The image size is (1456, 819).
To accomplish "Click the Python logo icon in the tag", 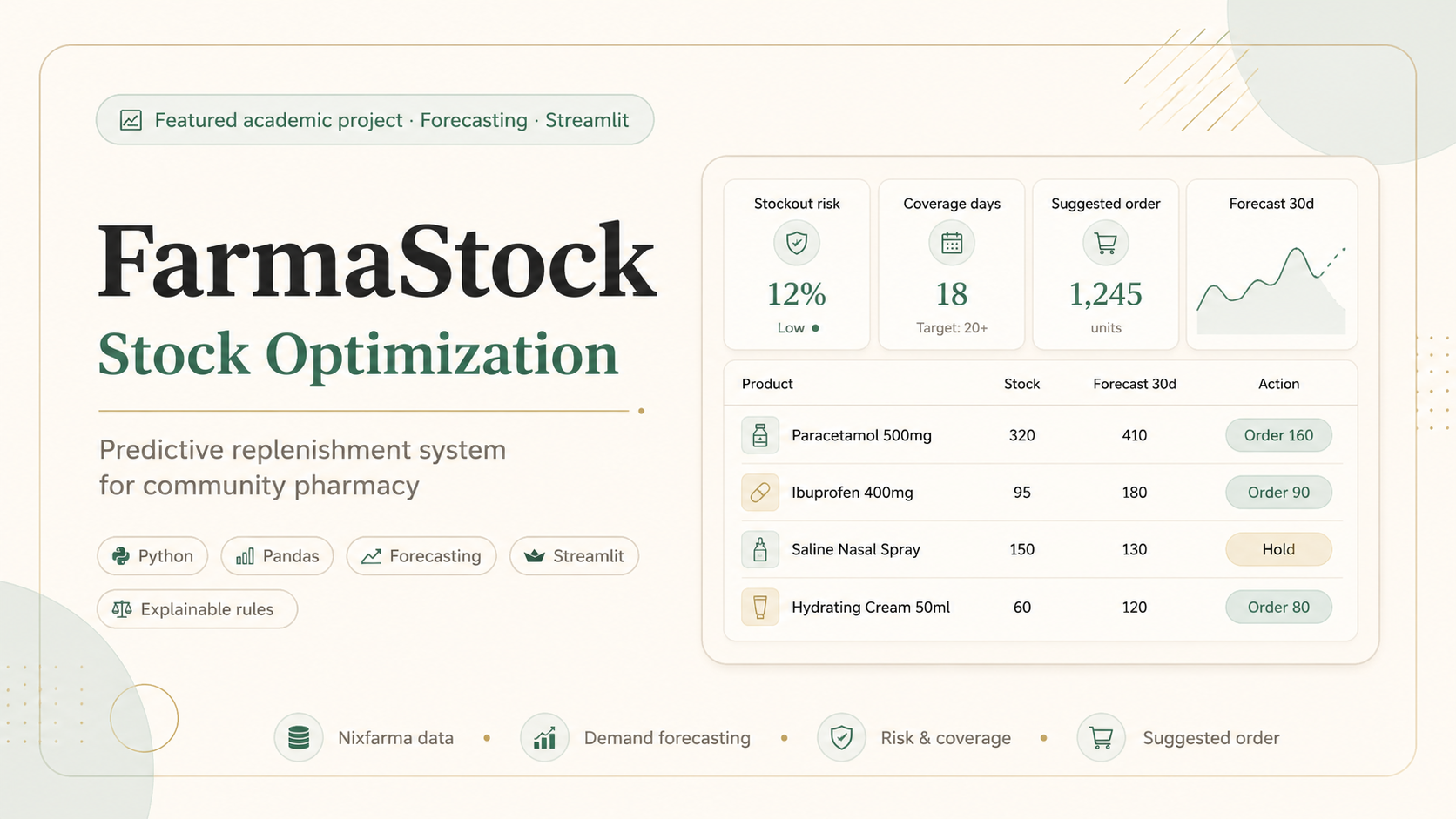I will [121, 556].
